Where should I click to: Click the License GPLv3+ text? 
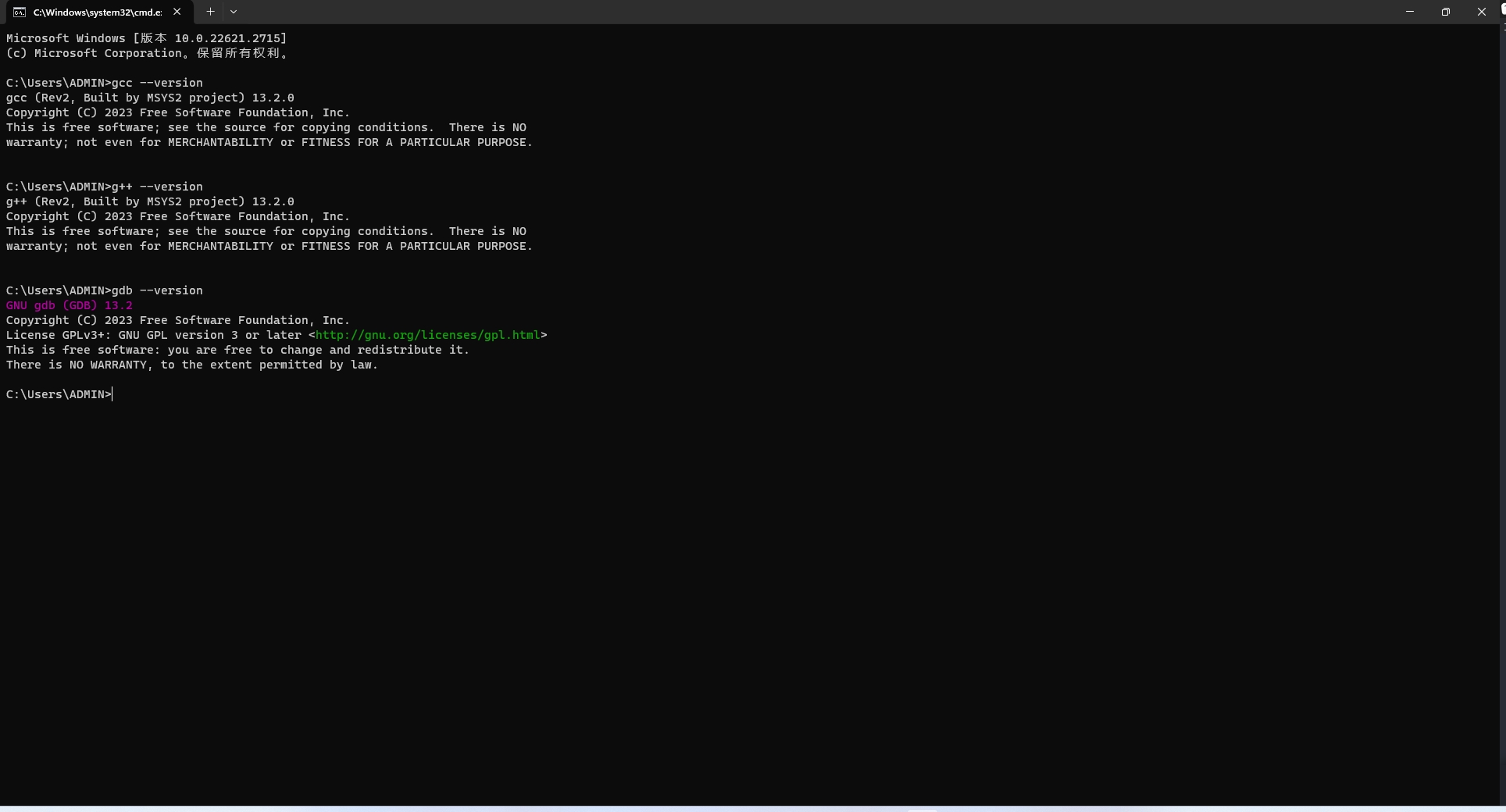156,335
